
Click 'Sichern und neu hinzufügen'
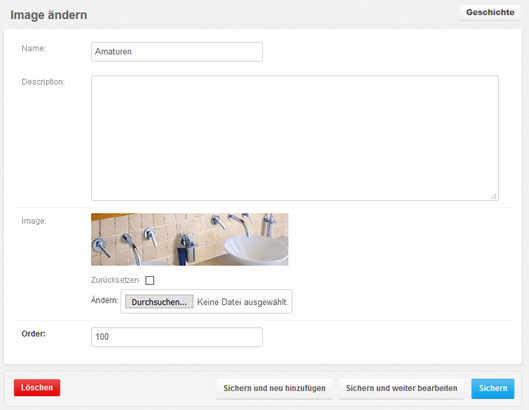tap(274, 388)
